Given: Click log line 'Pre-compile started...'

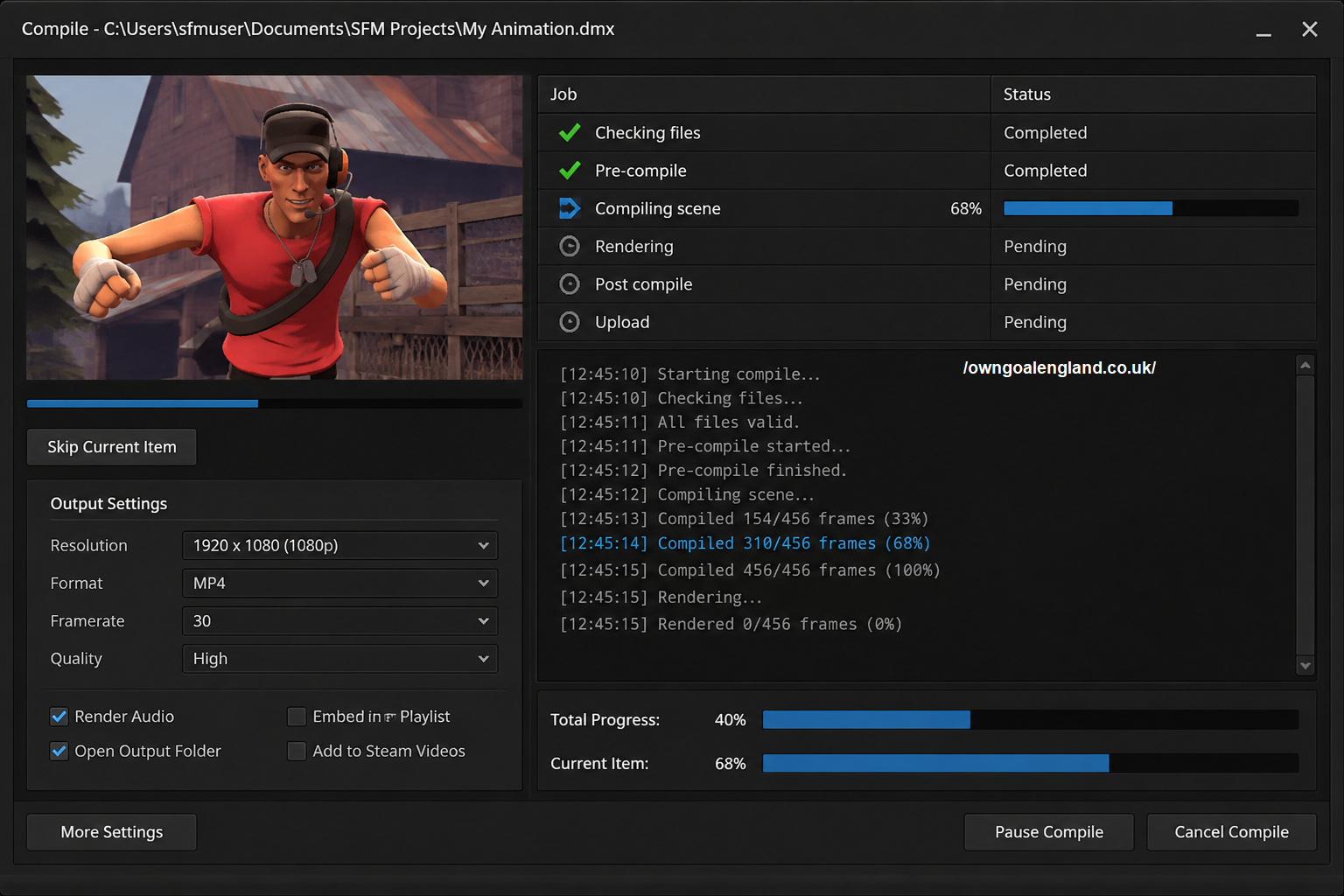Looking at the screenshot, I should (705, 446).
